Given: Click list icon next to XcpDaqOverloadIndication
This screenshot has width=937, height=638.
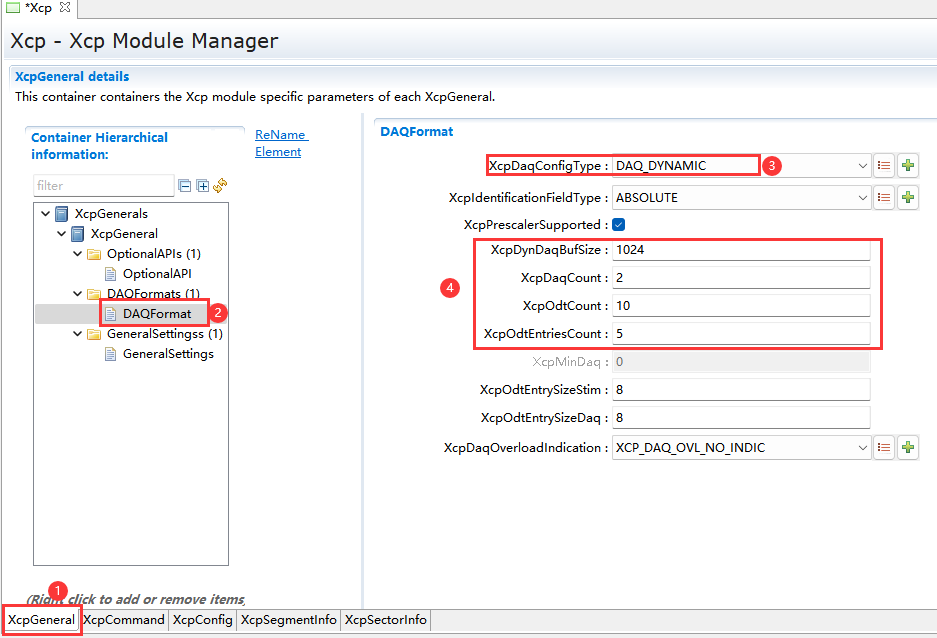Looking at the screenshot, I should [x=884, y=448].
